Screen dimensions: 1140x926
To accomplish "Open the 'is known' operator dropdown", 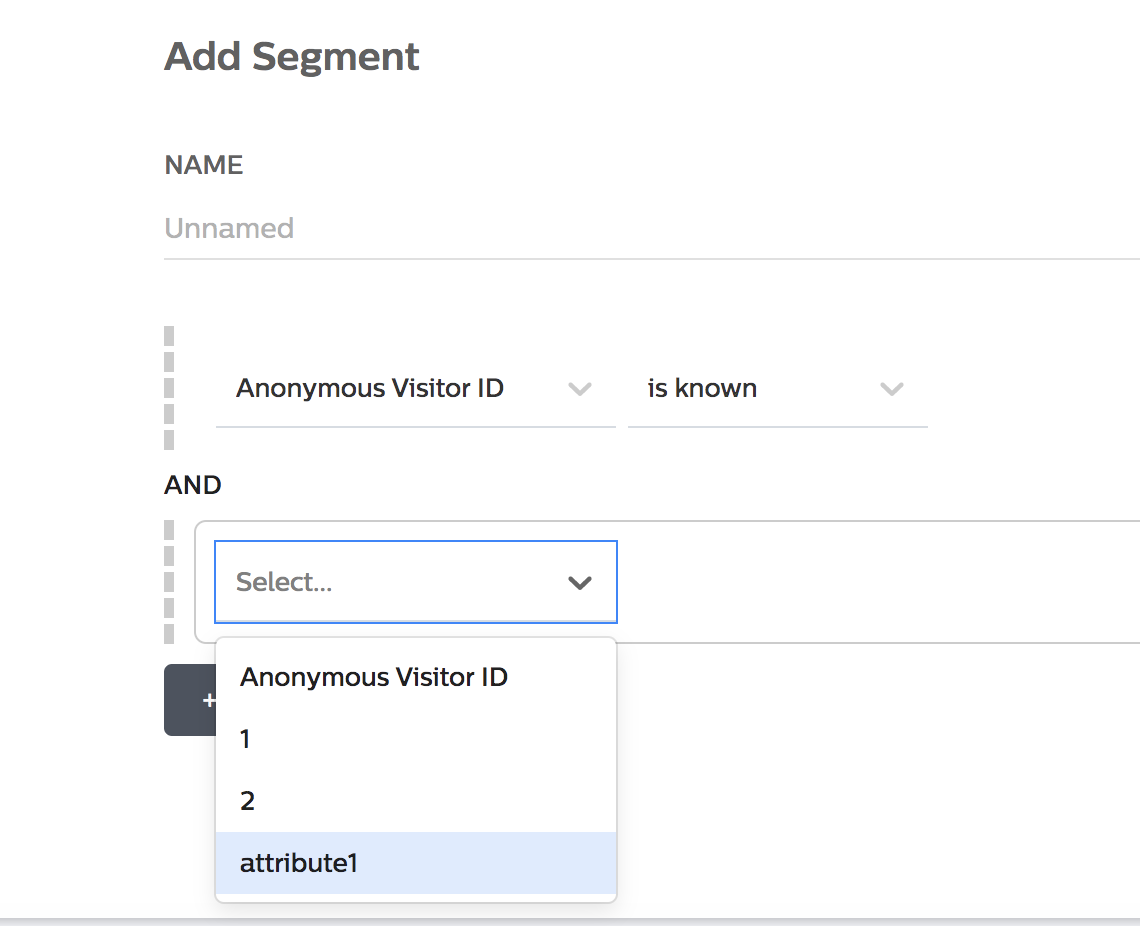I will (x=777, y=389).
